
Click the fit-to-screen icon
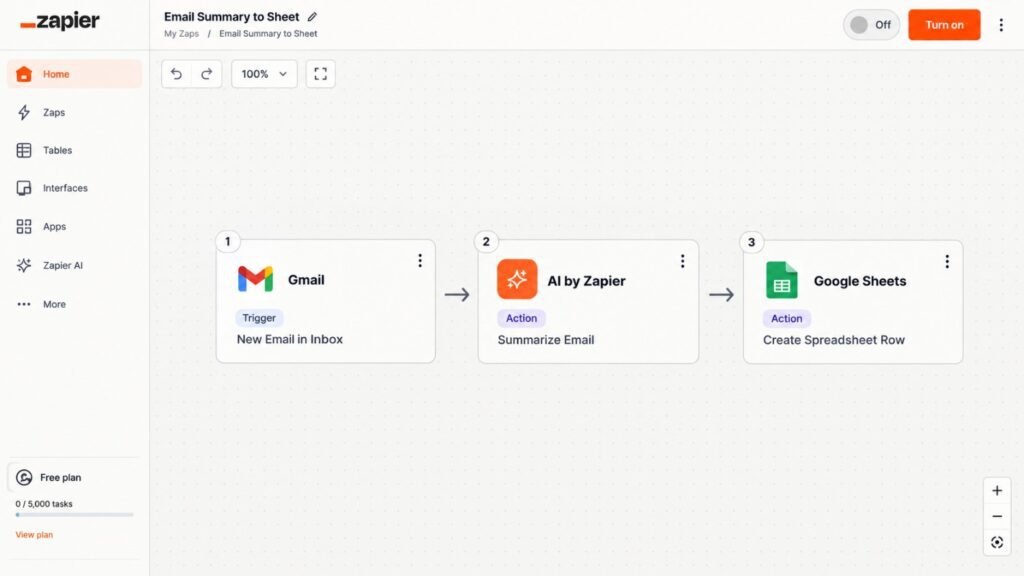(320, 74)
